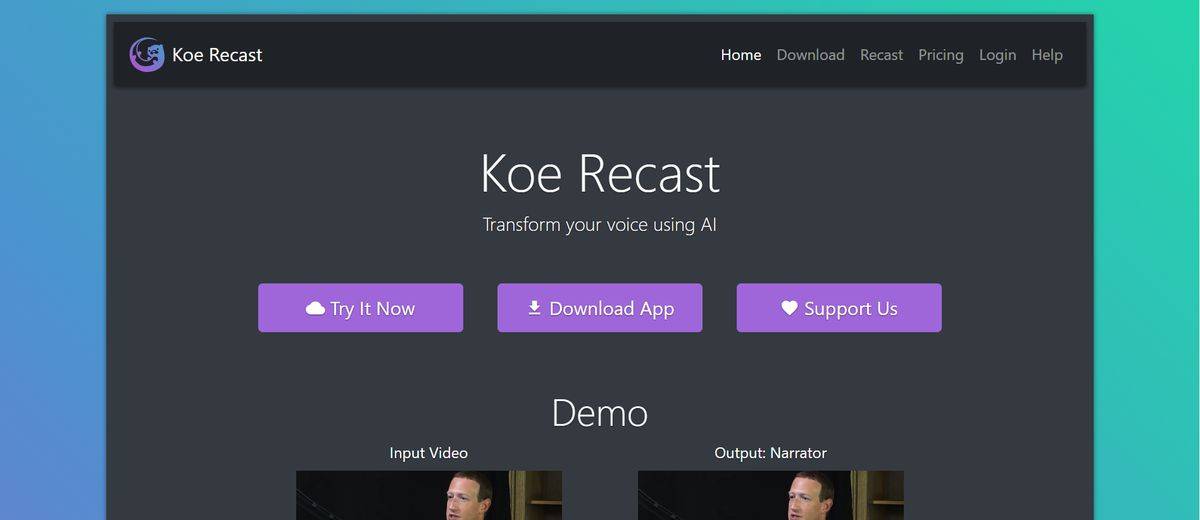Click the 'Input Video' label

tap(429, 453)
